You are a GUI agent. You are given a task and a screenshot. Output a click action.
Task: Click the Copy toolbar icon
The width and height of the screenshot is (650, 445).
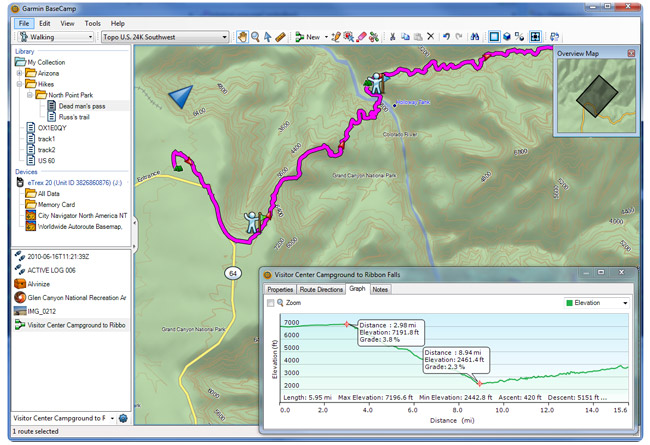(405, 37)
